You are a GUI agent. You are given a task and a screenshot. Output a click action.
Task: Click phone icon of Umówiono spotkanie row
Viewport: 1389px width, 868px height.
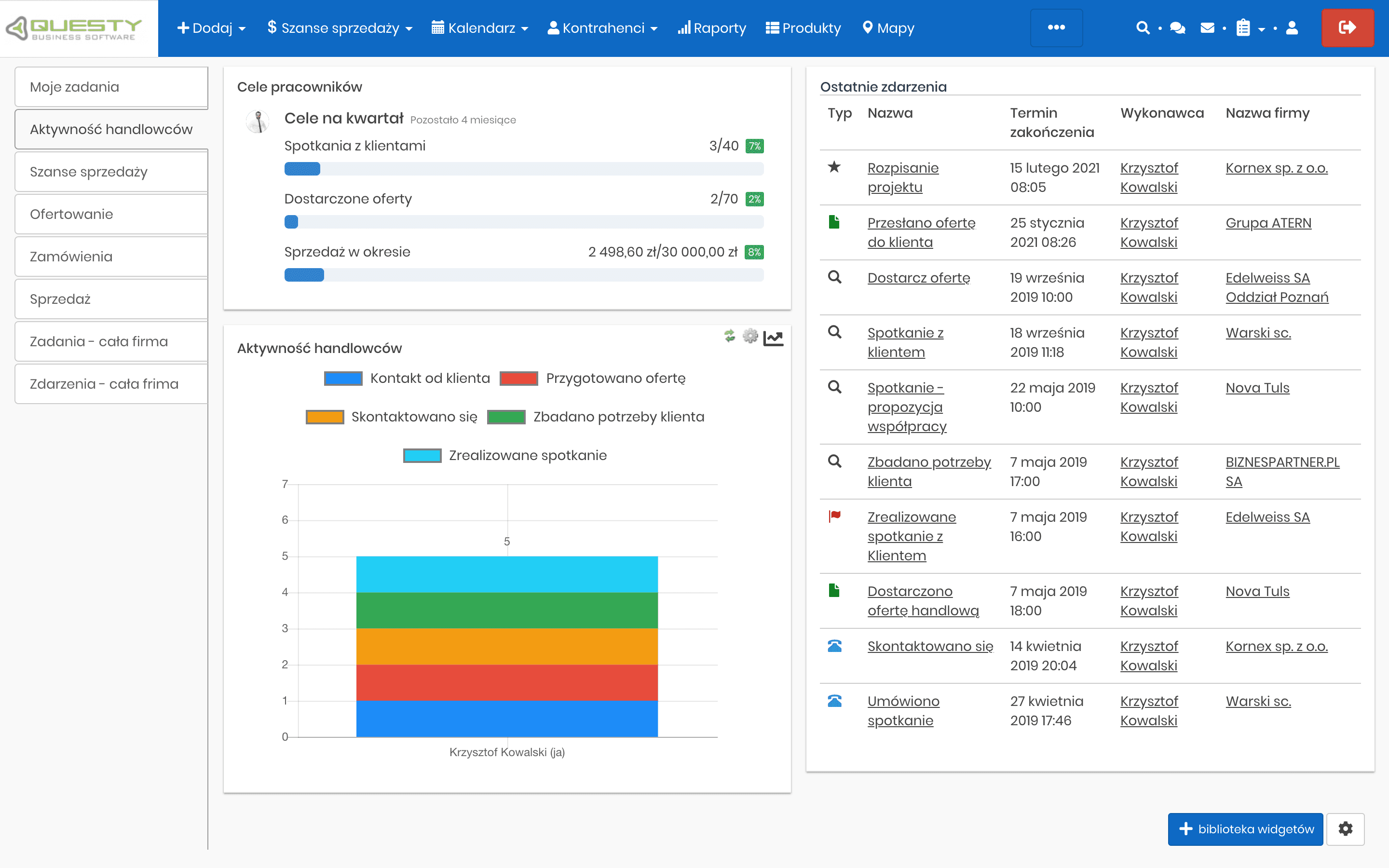[834, 701]
